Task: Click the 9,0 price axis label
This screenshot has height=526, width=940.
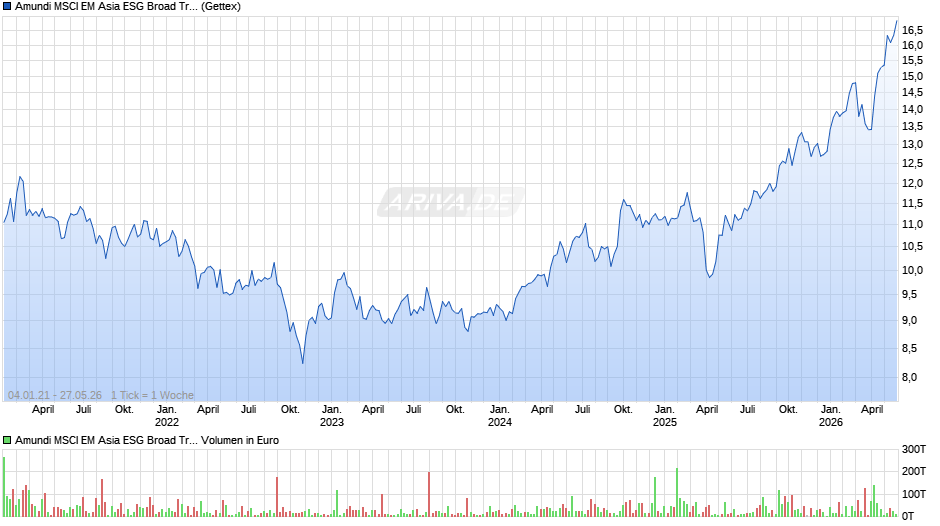Action: click(x=909, y=320)
